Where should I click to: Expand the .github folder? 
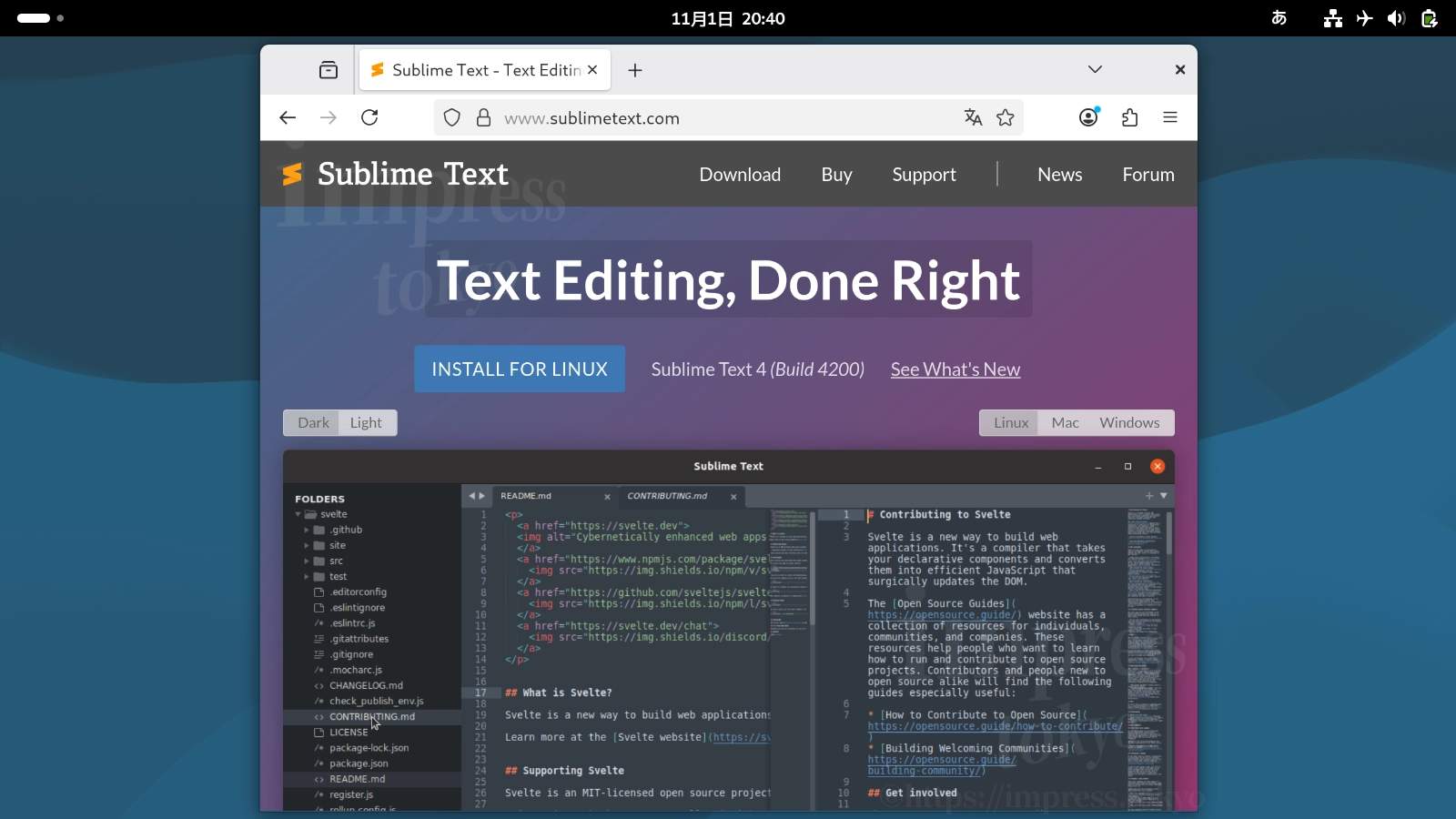pyautogui.click(x=307, y=530)
